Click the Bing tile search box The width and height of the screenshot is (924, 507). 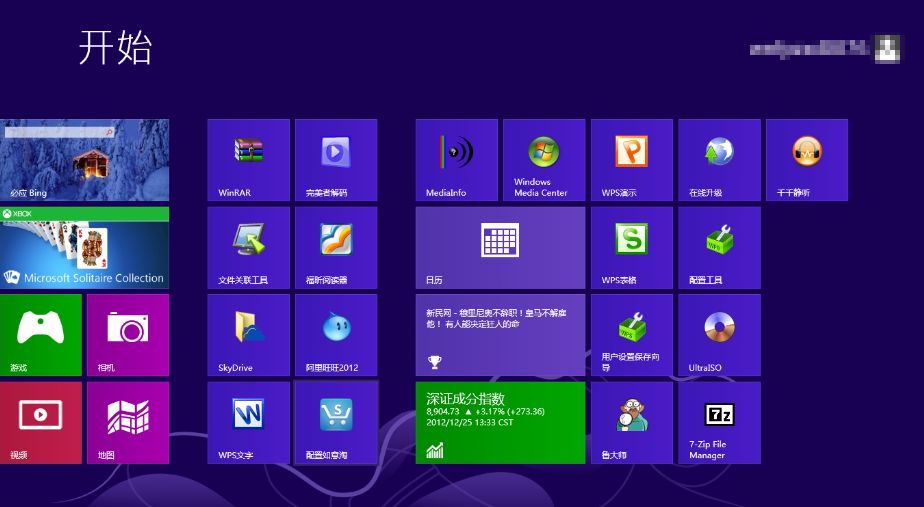tap(60, 132)
